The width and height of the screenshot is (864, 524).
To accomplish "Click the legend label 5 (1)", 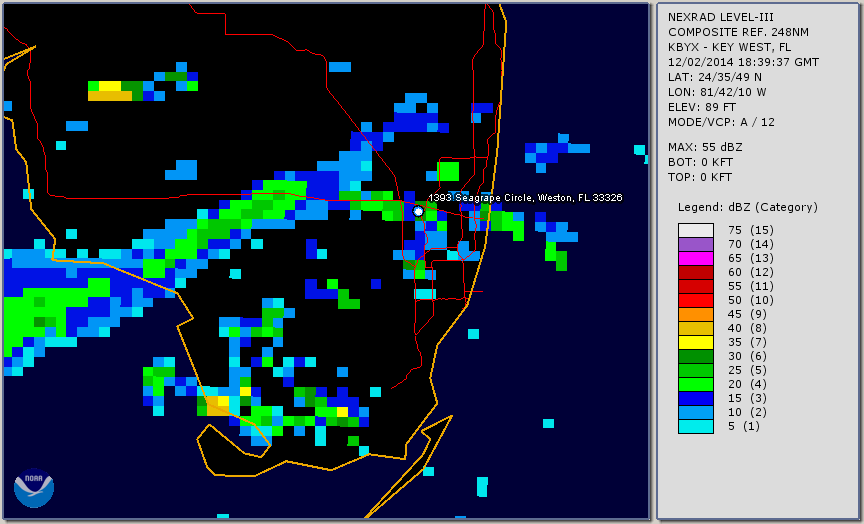I will 743,426.
